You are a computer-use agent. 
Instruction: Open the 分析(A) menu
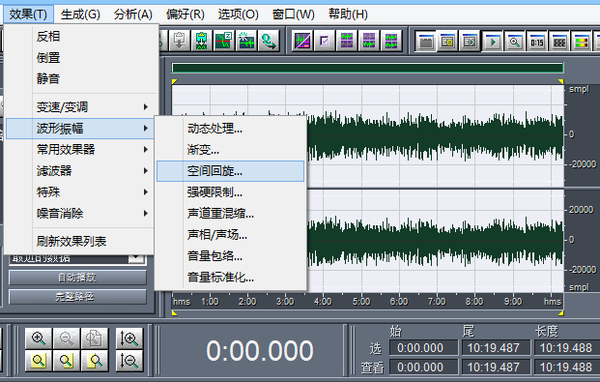[x=133, y=15]
